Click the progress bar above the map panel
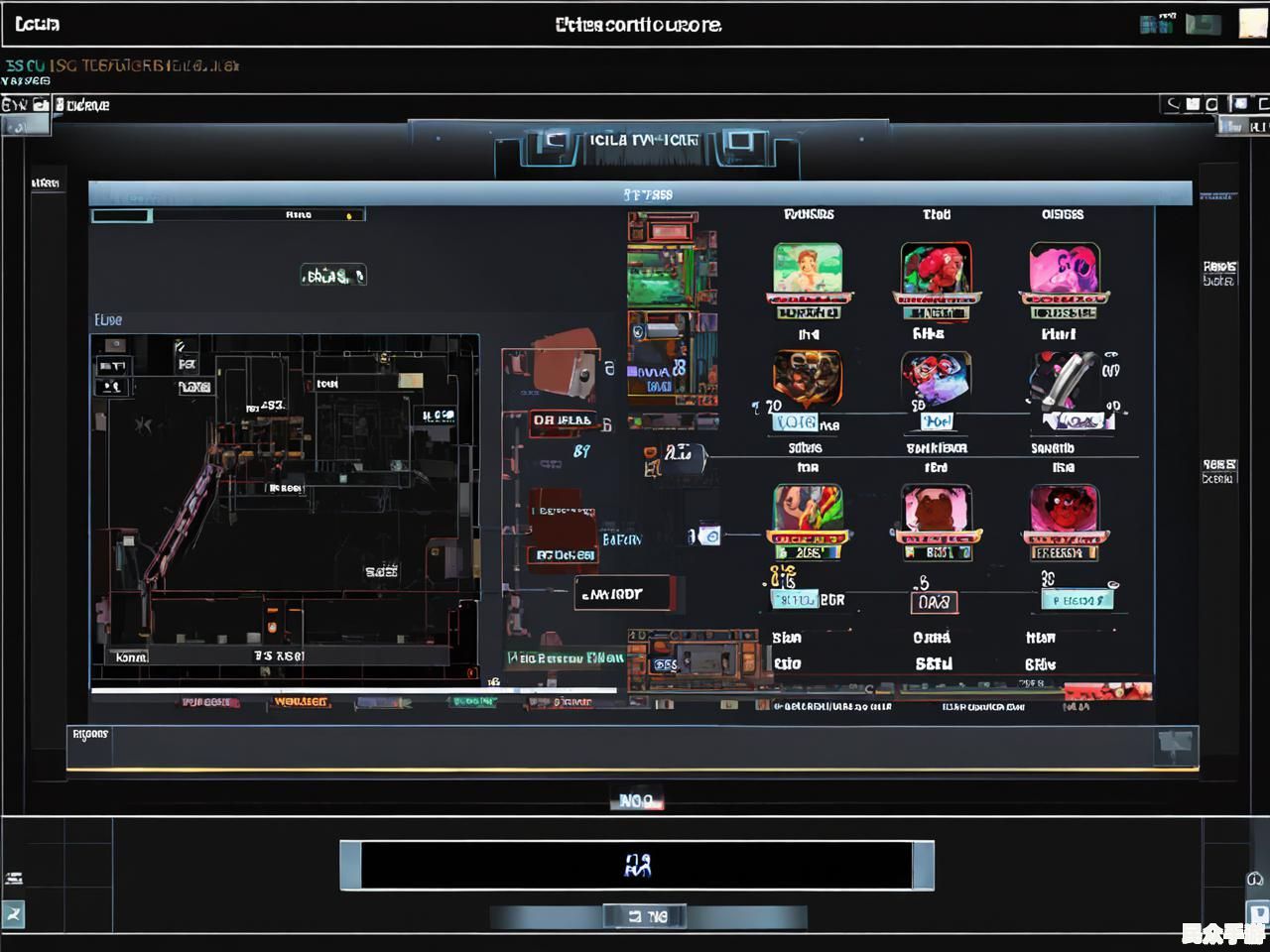Viewport: 1270px width, 952px height. pyautogui.click(x=228, y=215)
